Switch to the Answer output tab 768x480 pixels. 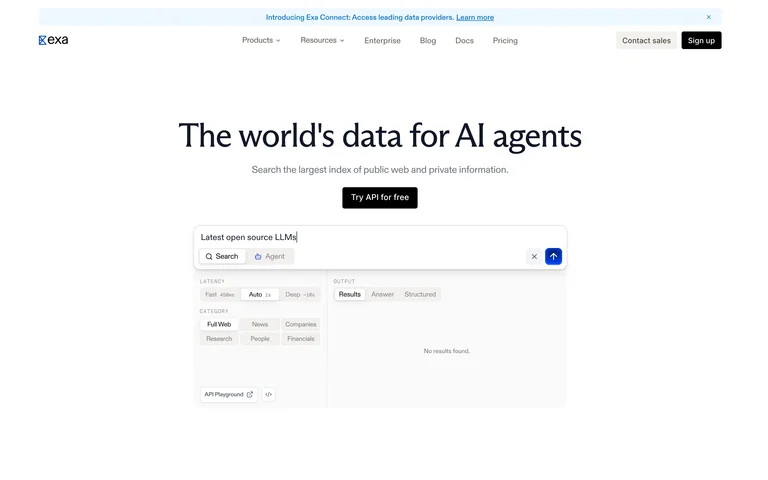tap(383, 294)
